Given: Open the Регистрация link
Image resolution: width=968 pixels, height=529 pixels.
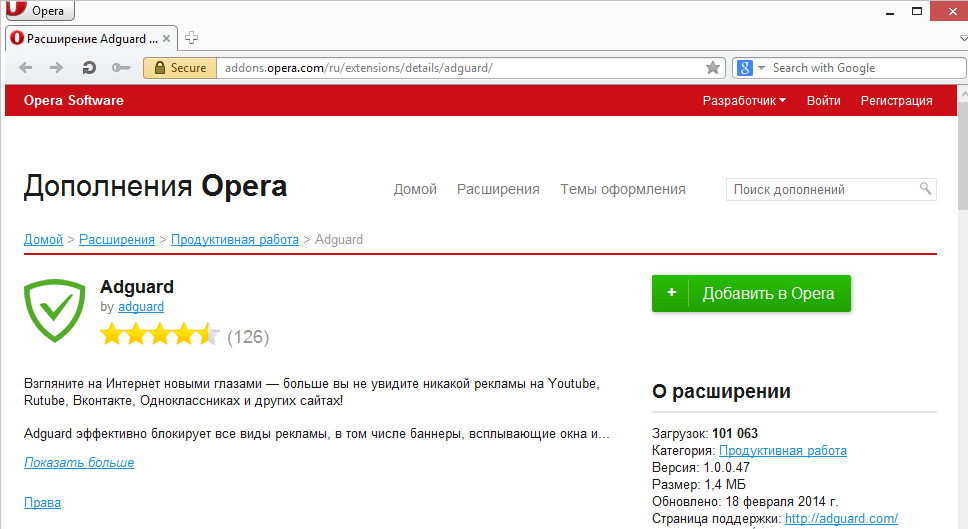Looking at the screenshot, I should tap(896, 101).
